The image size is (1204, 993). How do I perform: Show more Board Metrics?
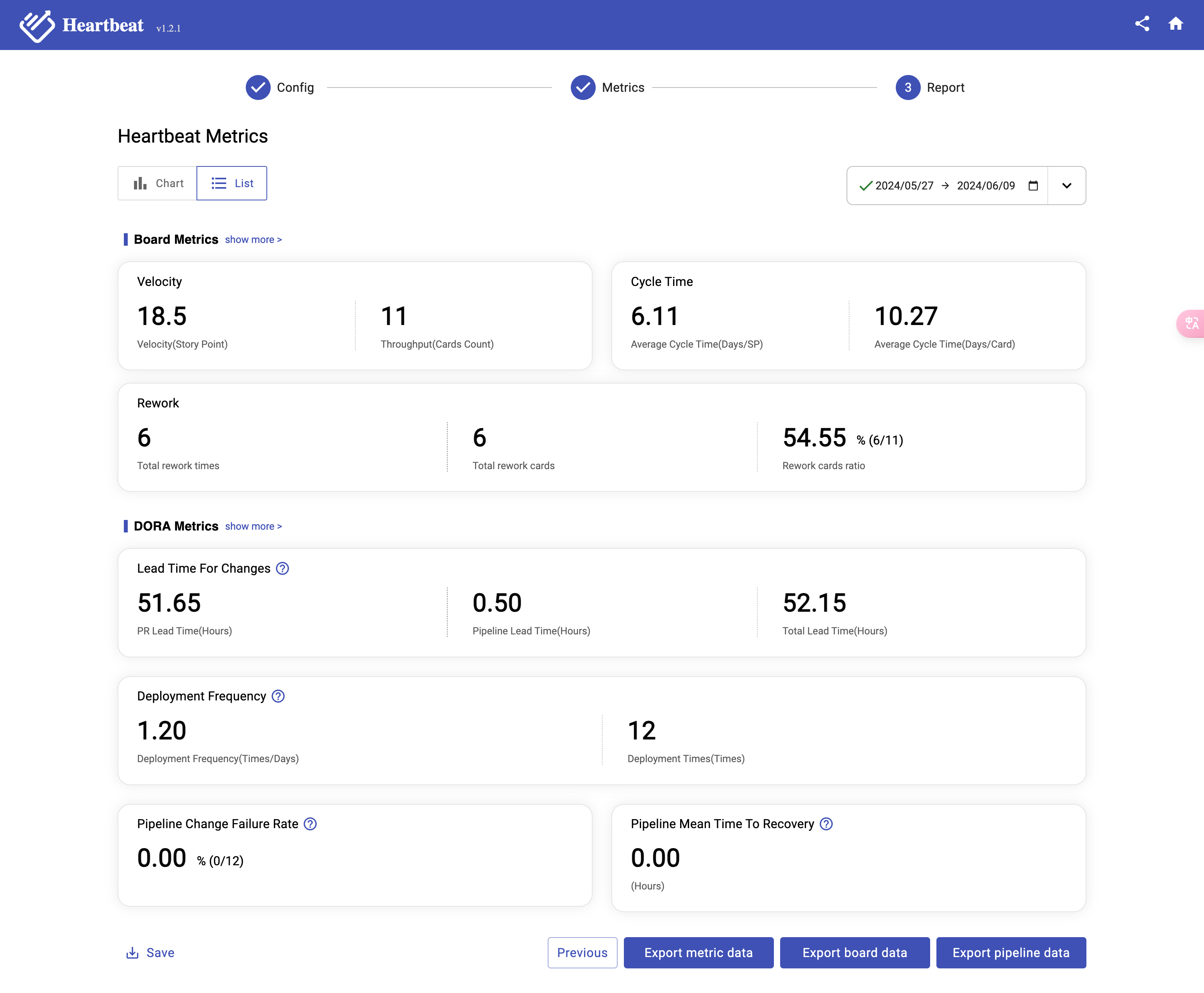(253, 240)
